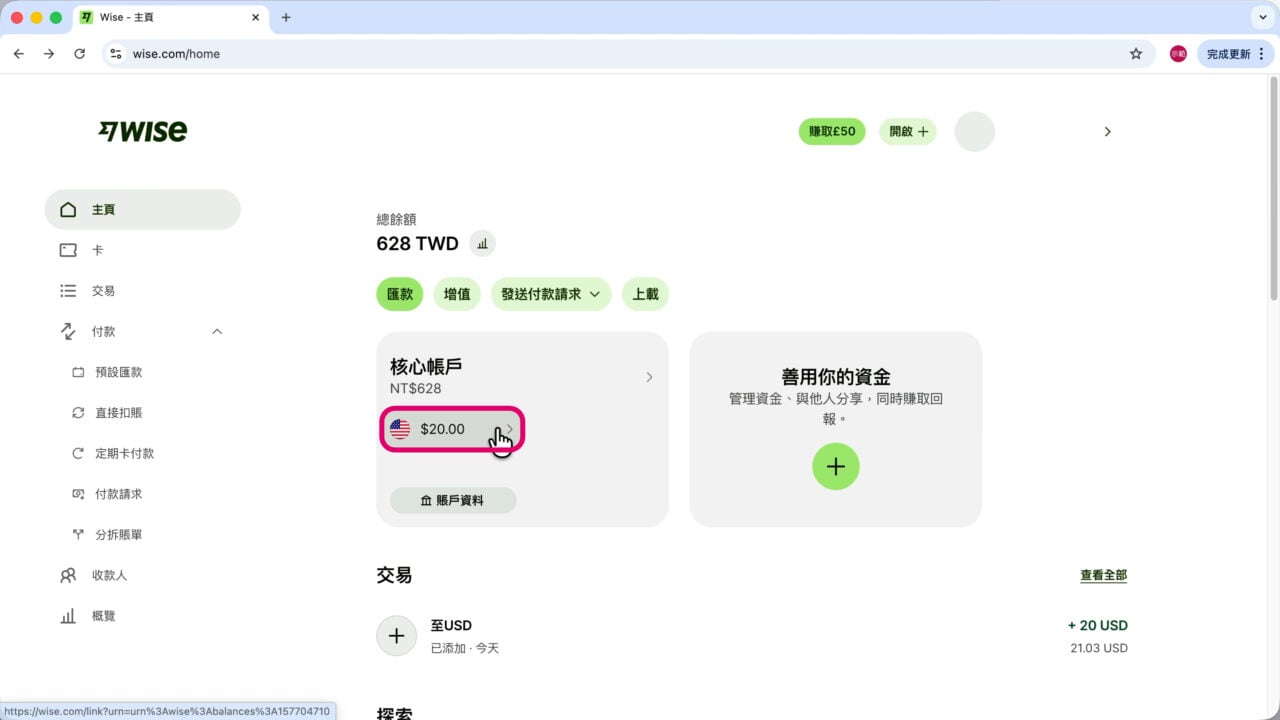Open 概覽 insights in the sidebar
1280x720 pixels.
(142, 616)
